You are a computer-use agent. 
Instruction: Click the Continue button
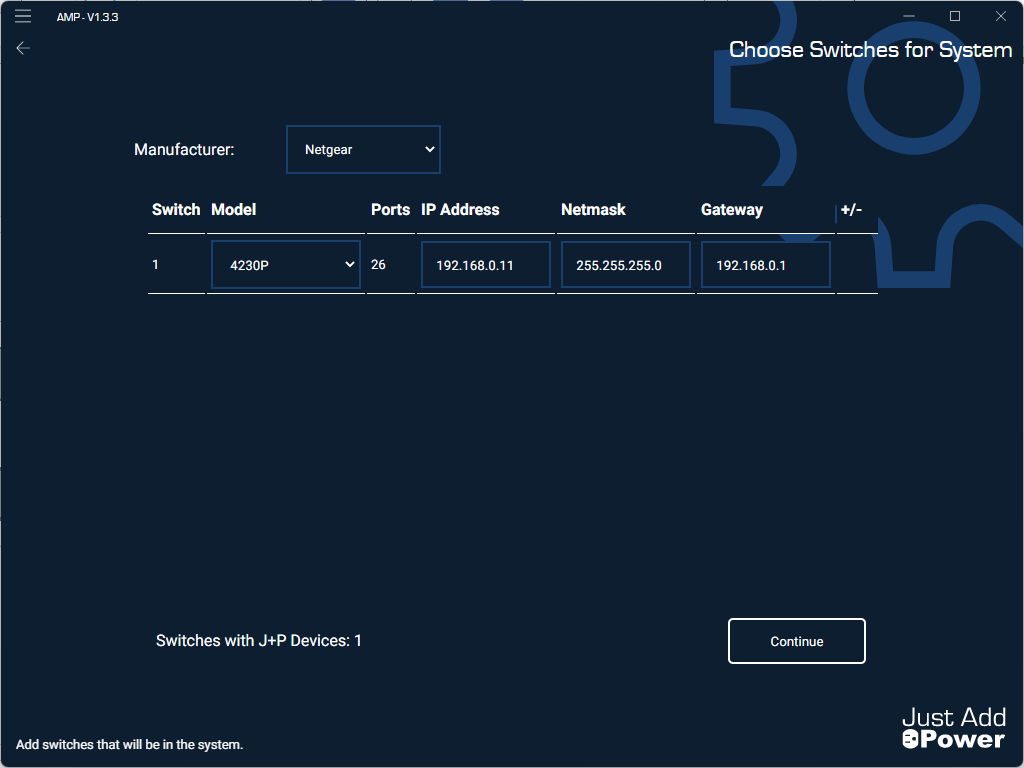click(x=796, y=641)
